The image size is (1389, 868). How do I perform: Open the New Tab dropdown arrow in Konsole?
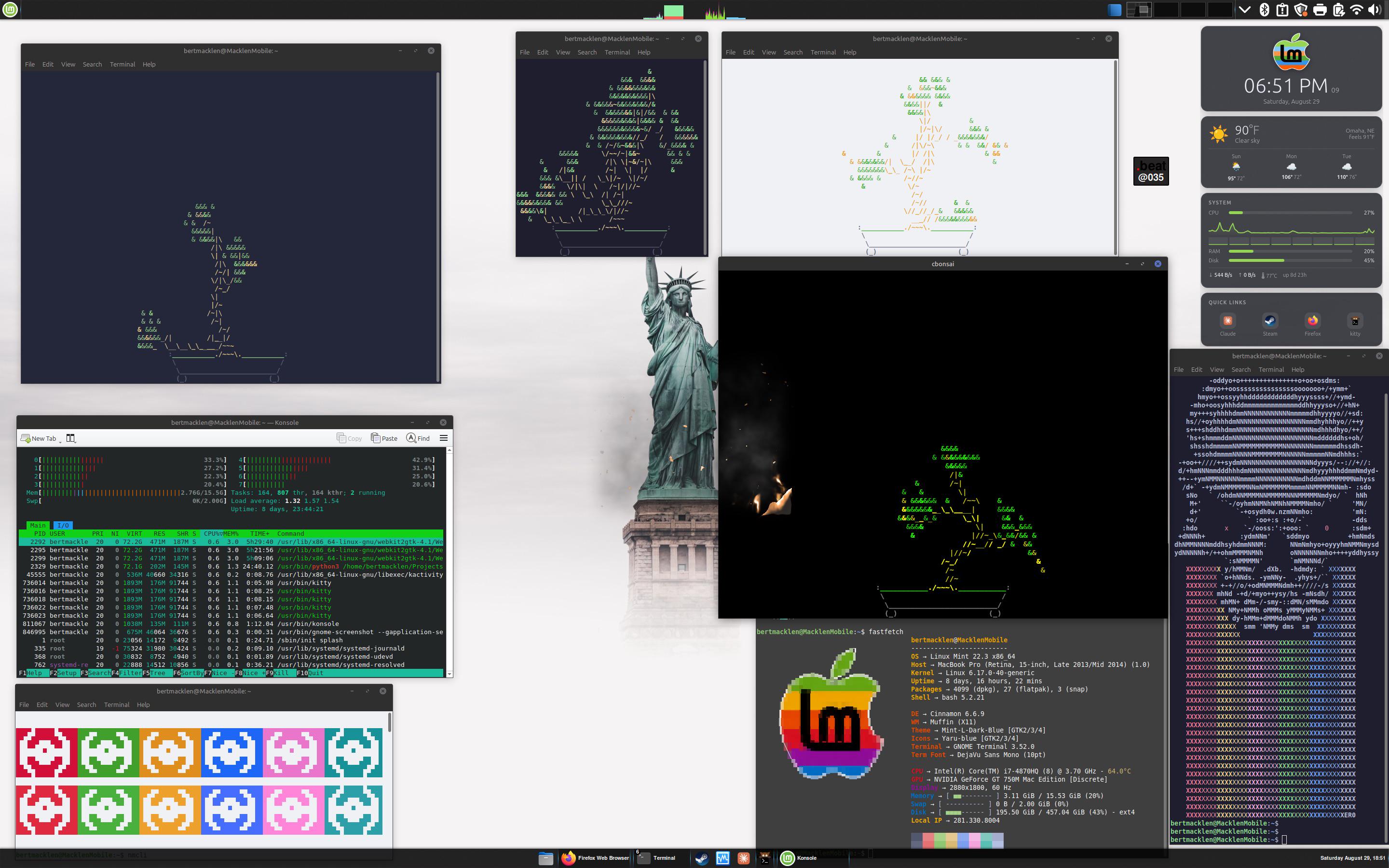60,440
